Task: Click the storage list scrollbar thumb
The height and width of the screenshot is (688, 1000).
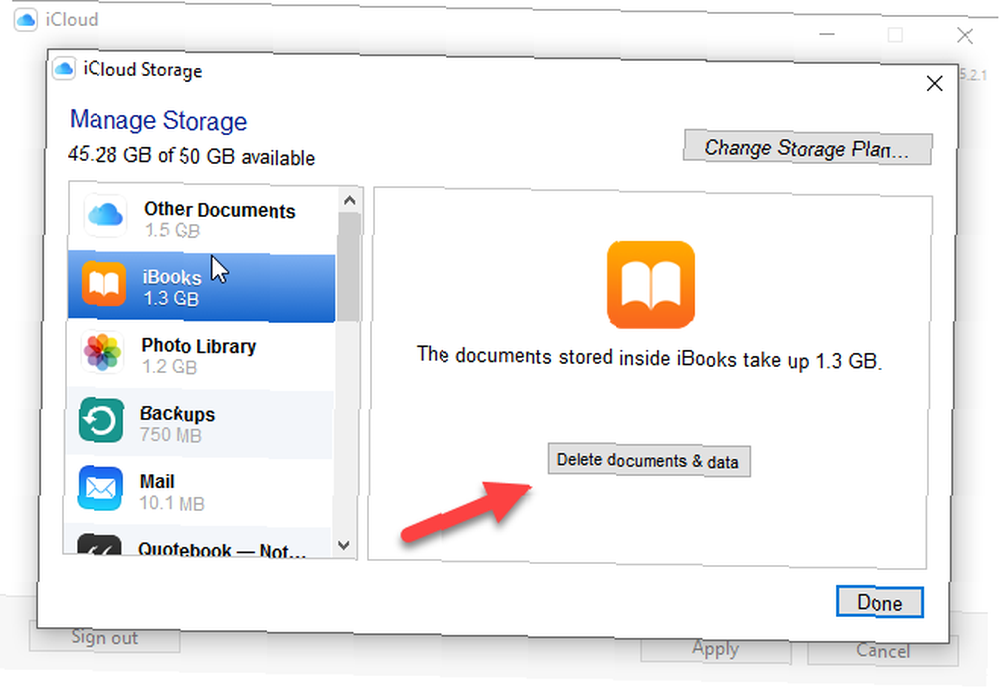Action: 348,267
